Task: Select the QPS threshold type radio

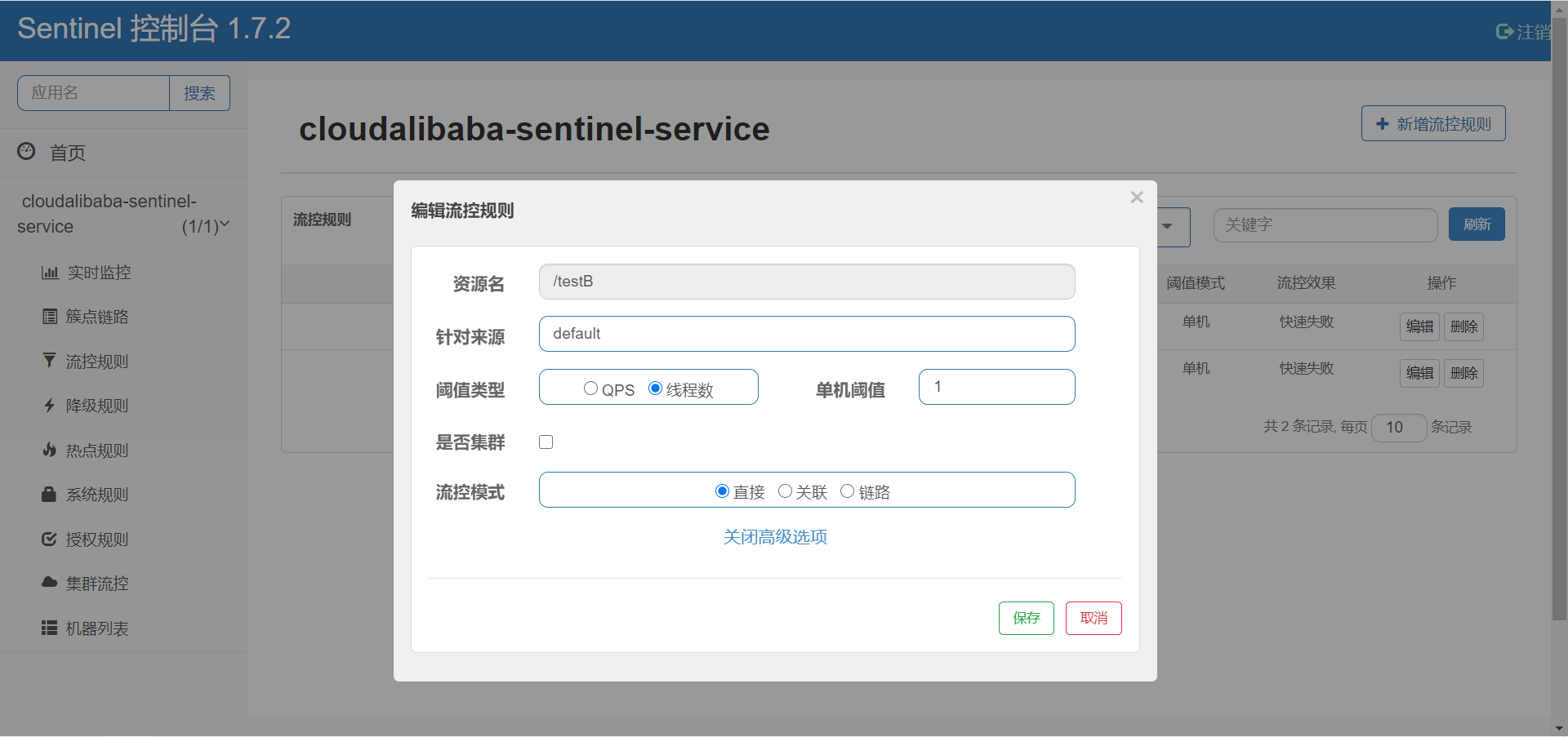Action: tap(590, 388)
